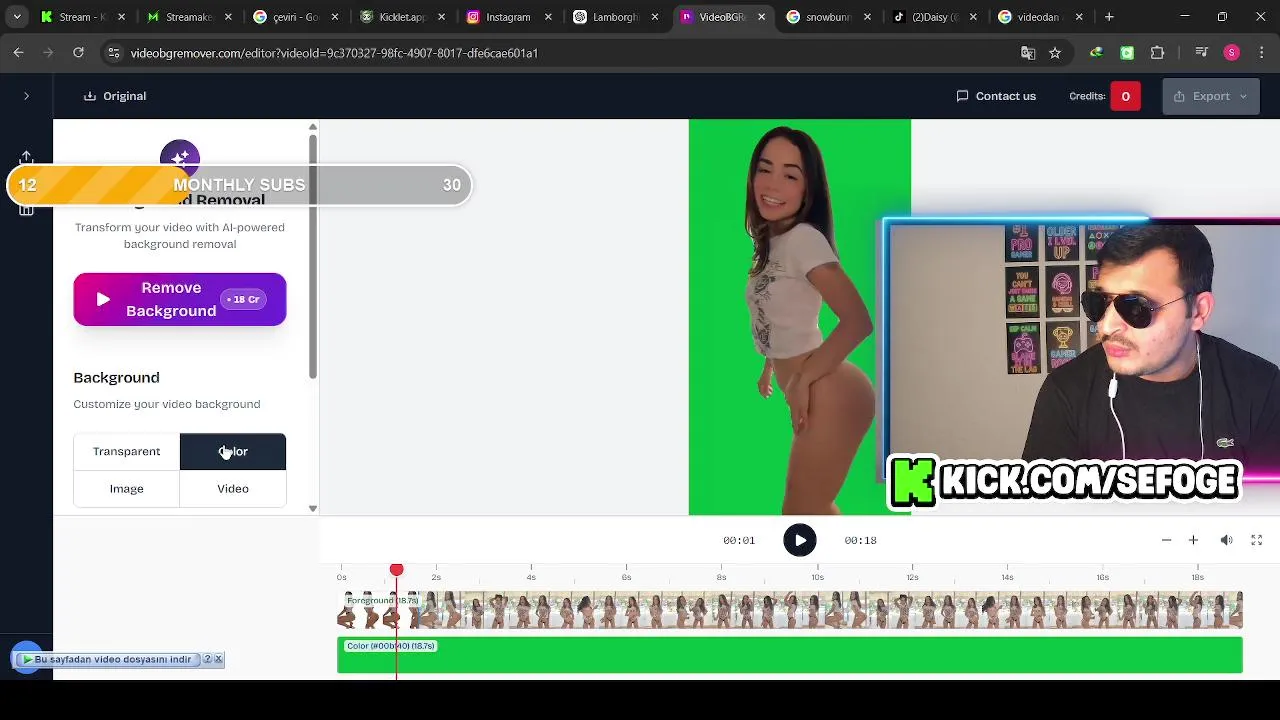The image size is (1280, 720).
Task: Click the upload icon in left sidebar
Action: 26,157
